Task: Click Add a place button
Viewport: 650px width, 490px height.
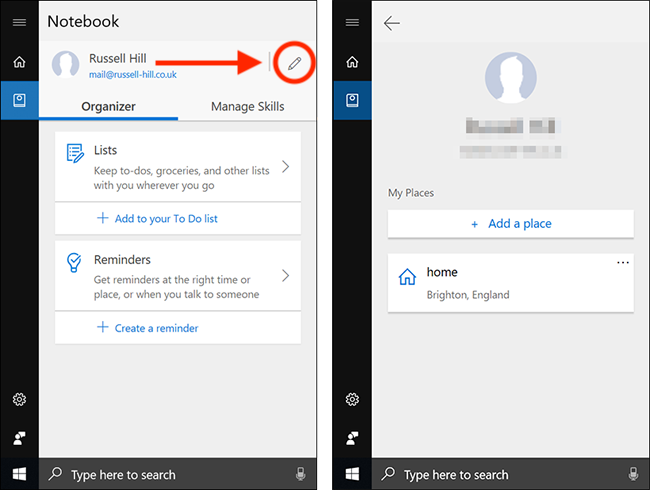Action: pos(511,224)
